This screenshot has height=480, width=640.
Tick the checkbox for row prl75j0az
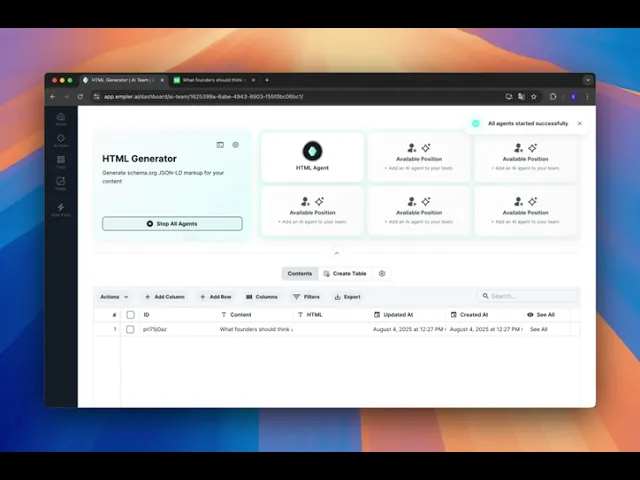[x=130, y=329]
